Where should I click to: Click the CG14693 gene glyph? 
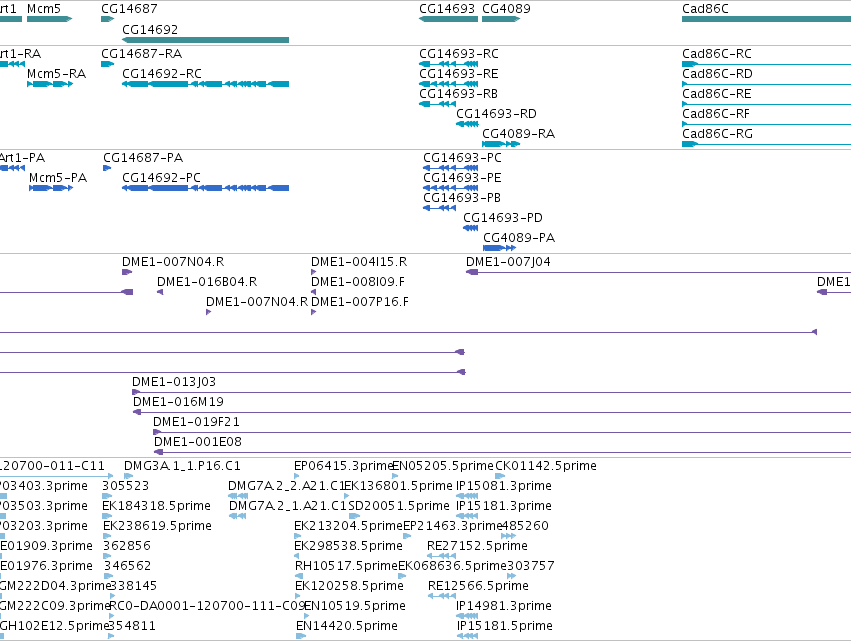click(x=448, y=19)
